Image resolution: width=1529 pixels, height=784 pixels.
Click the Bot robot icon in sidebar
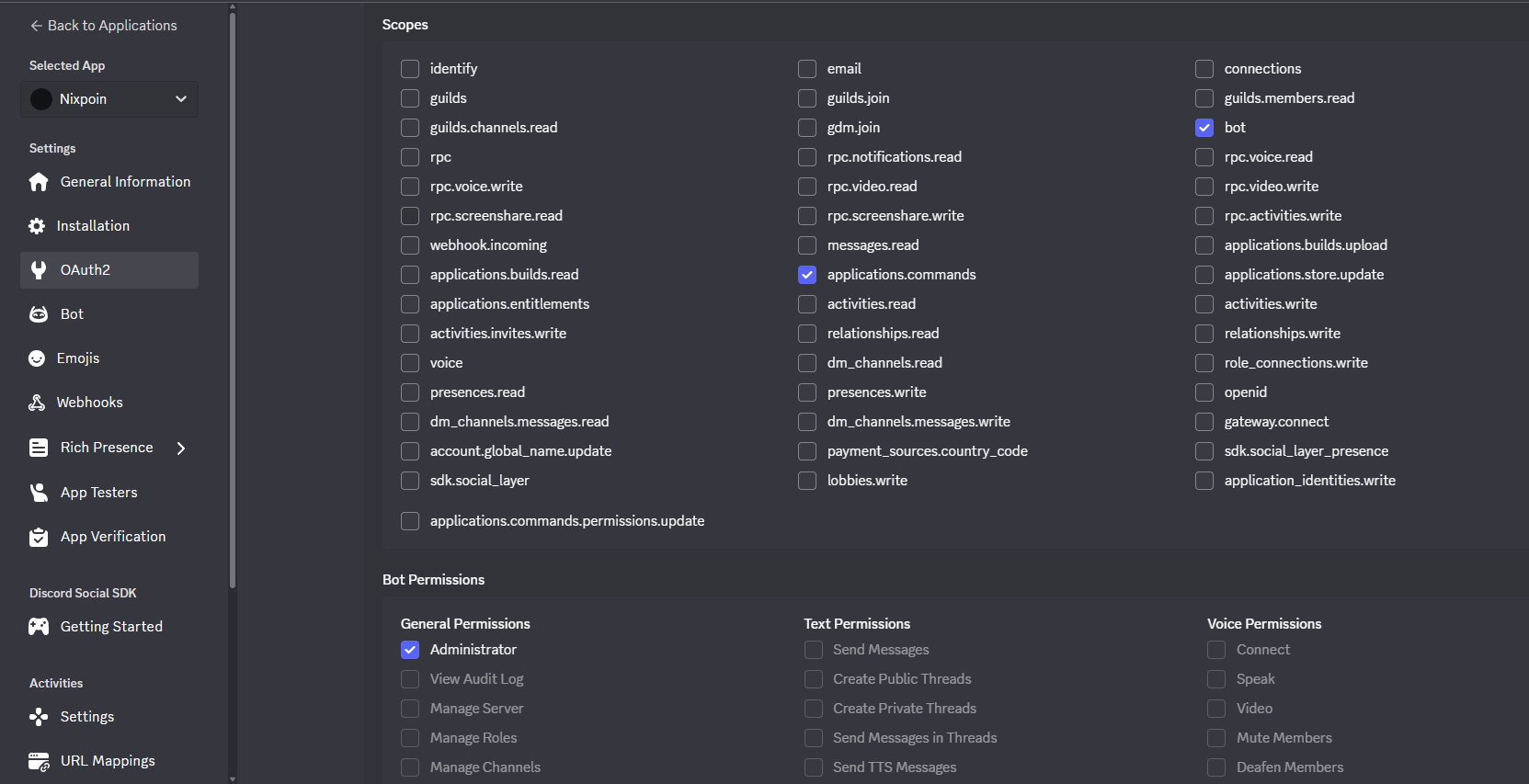pyautogui.click(x=39, y=314)
